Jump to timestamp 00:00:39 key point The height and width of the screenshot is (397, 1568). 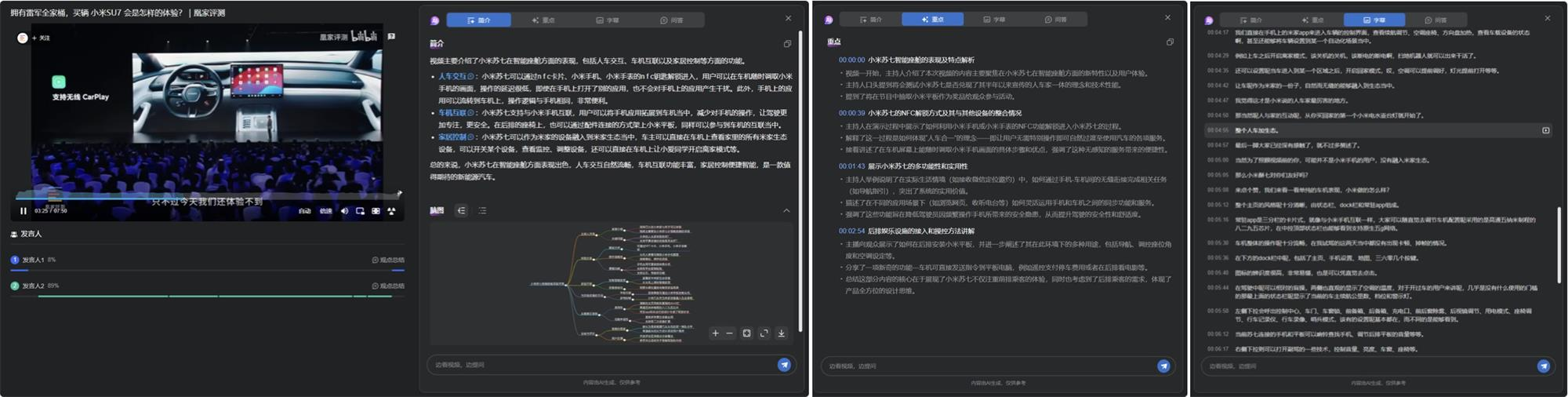coord(851,113)
